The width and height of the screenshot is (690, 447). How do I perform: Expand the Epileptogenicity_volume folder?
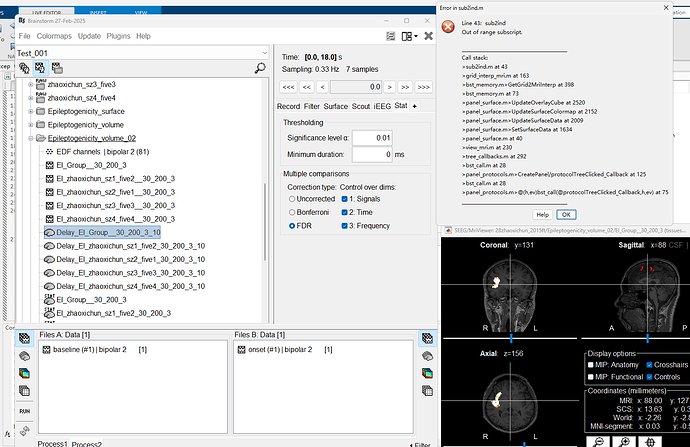(30, 125)
